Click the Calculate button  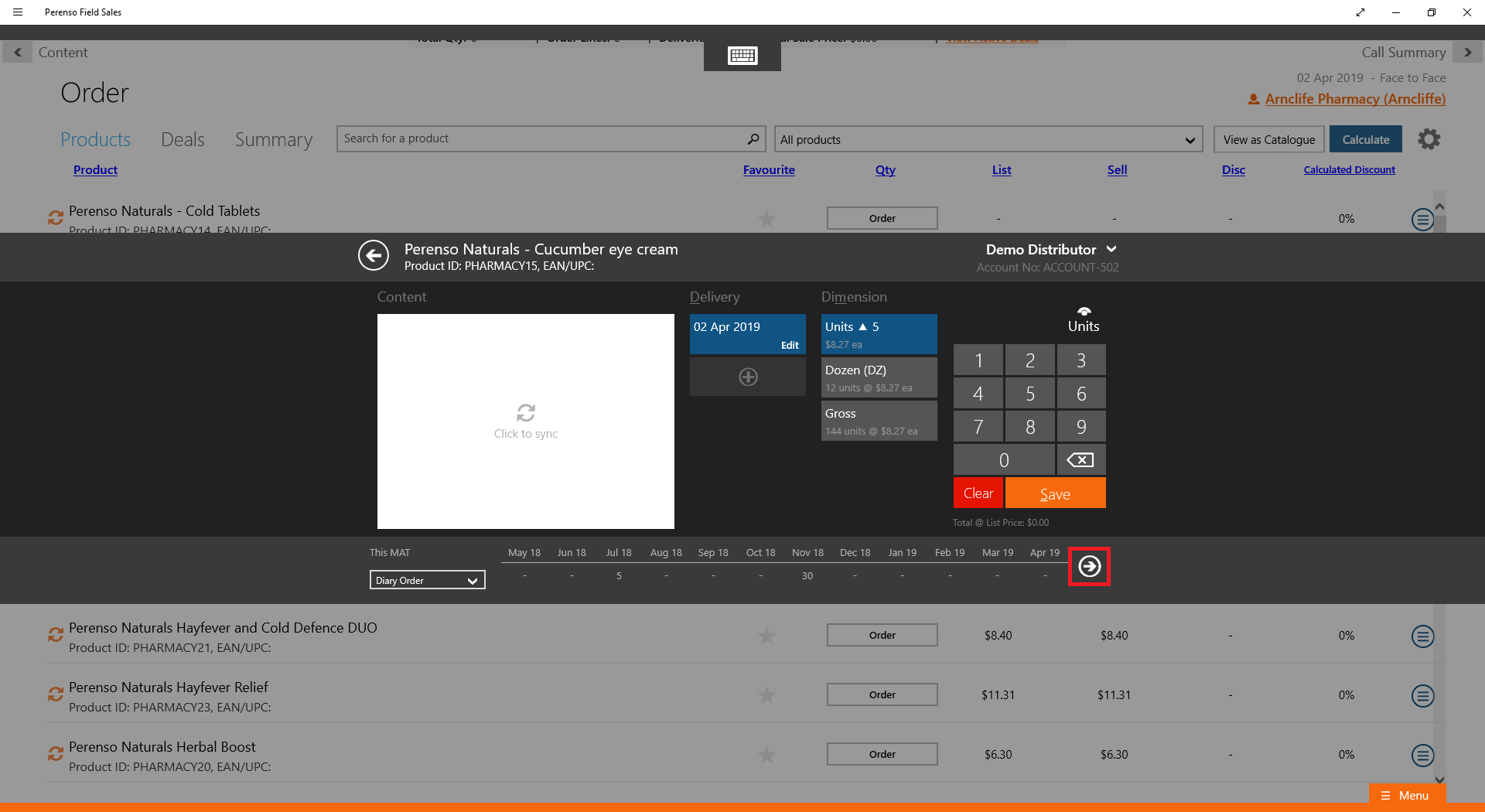1366,139
